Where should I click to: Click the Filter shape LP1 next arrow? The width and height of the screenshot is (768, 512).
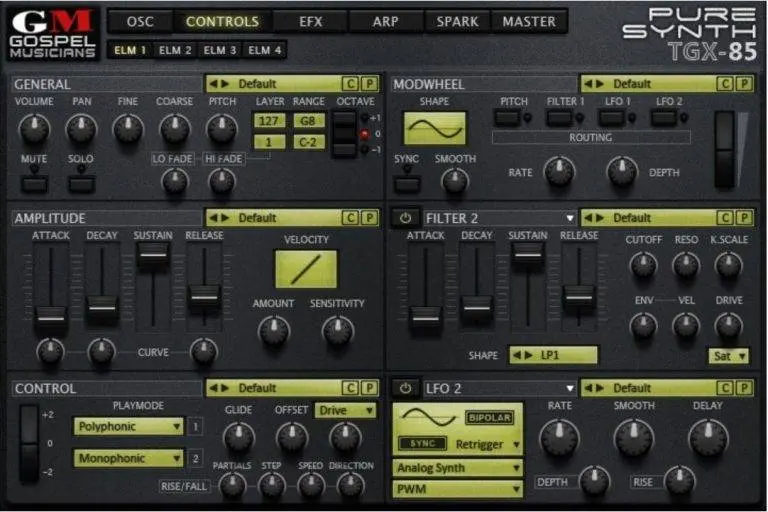click(x=528, y=355)
